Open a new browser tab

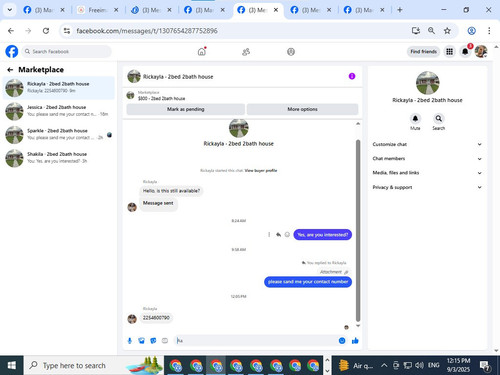[x=400, y=10]
